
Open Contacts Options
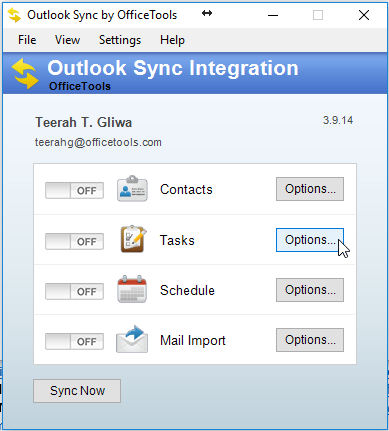click(x=310, y=189)
